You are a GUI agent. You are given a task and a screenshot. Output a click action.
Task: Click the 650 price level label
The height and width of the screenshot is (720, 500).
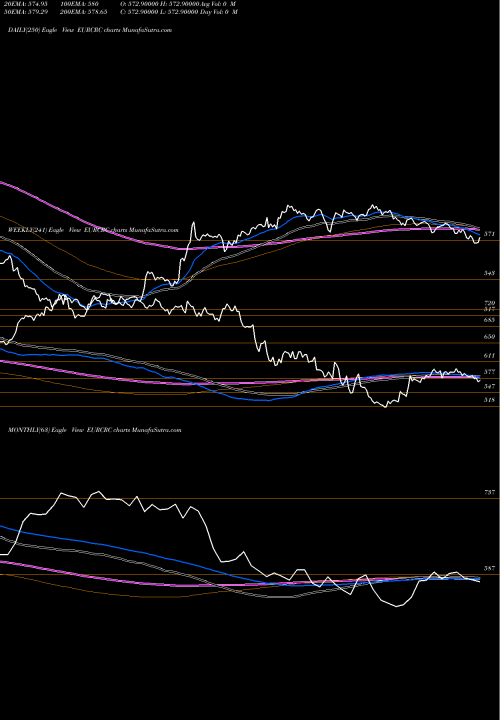[x=489, y=337]
